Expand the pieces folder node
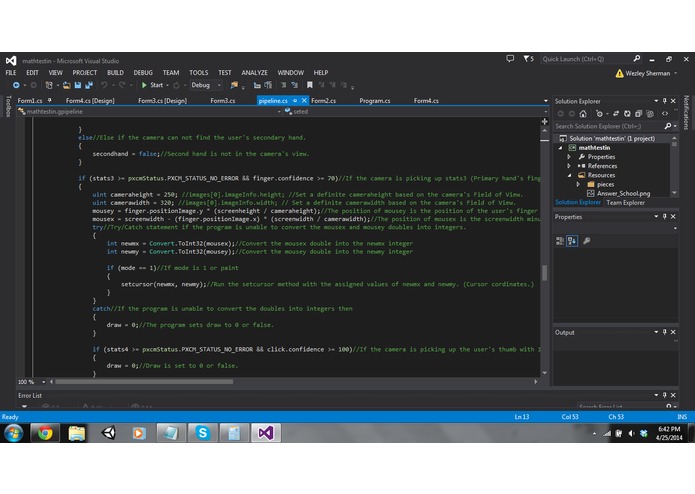This screenshot has width=695, height=494. (578, 184)
